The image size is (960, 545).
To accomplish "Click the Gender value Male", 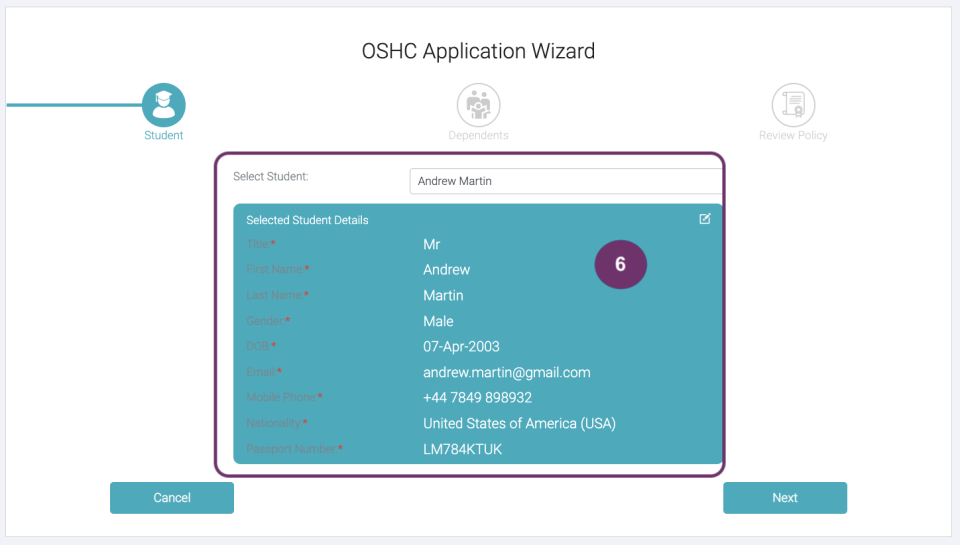I will click(x=438, y=321).
